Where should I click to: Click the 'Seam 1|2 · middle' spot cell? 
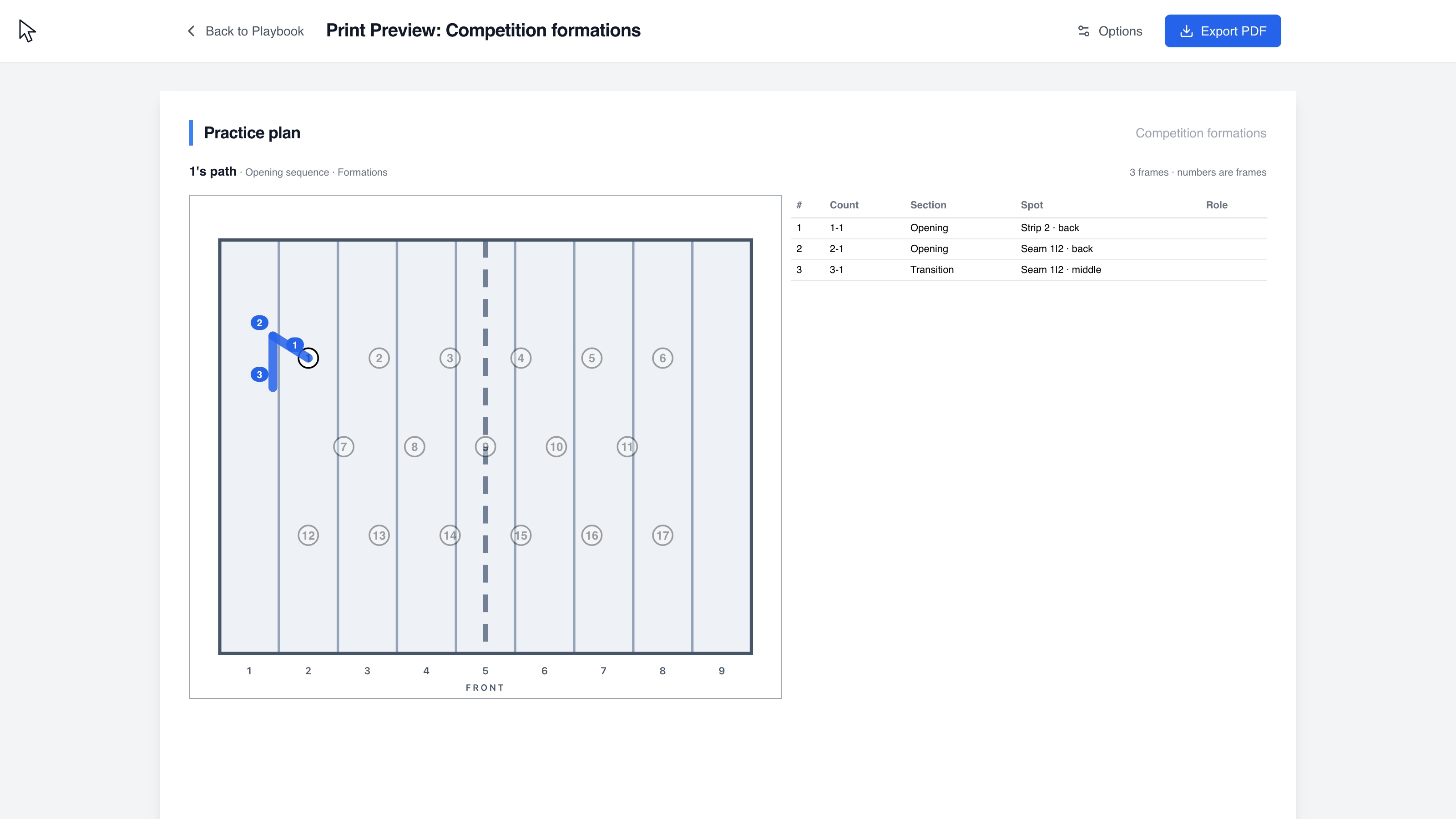click(1060, 270)
